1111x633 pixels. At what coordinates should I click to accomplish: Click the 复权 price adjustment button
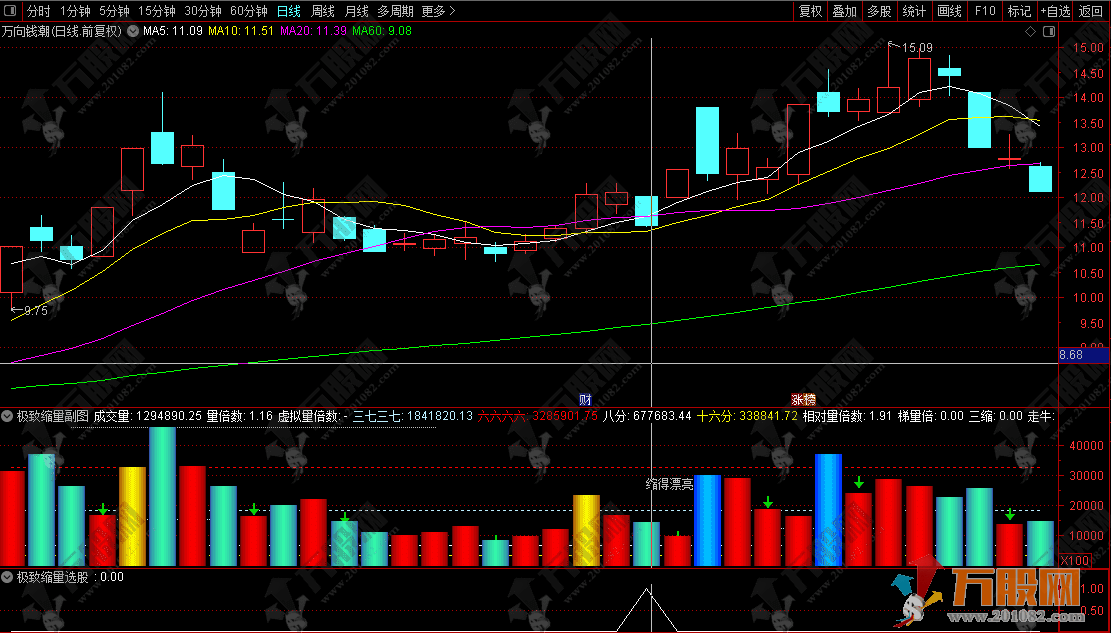coord(810,11)
